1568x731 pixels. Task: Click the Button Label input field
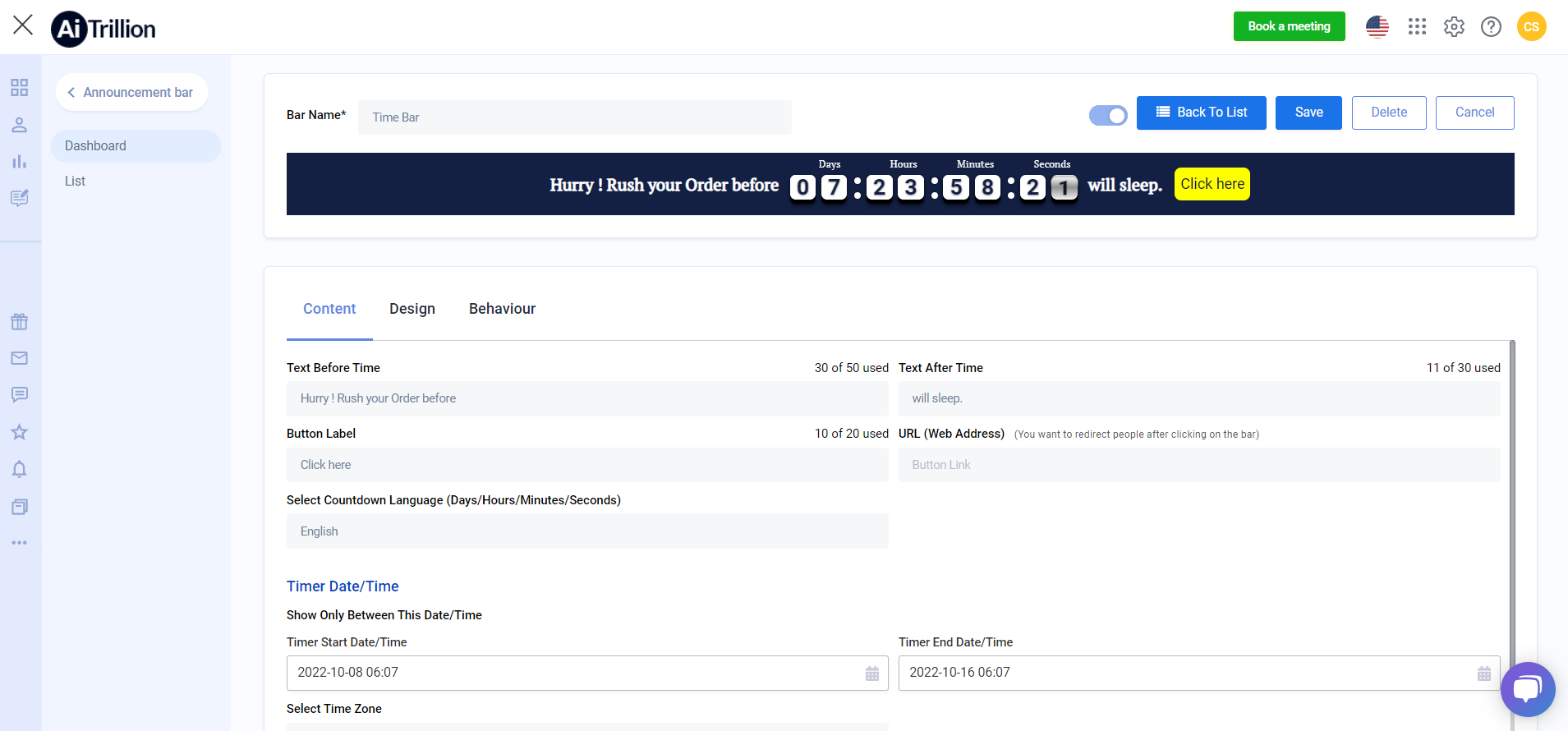(x=587, y=465)
